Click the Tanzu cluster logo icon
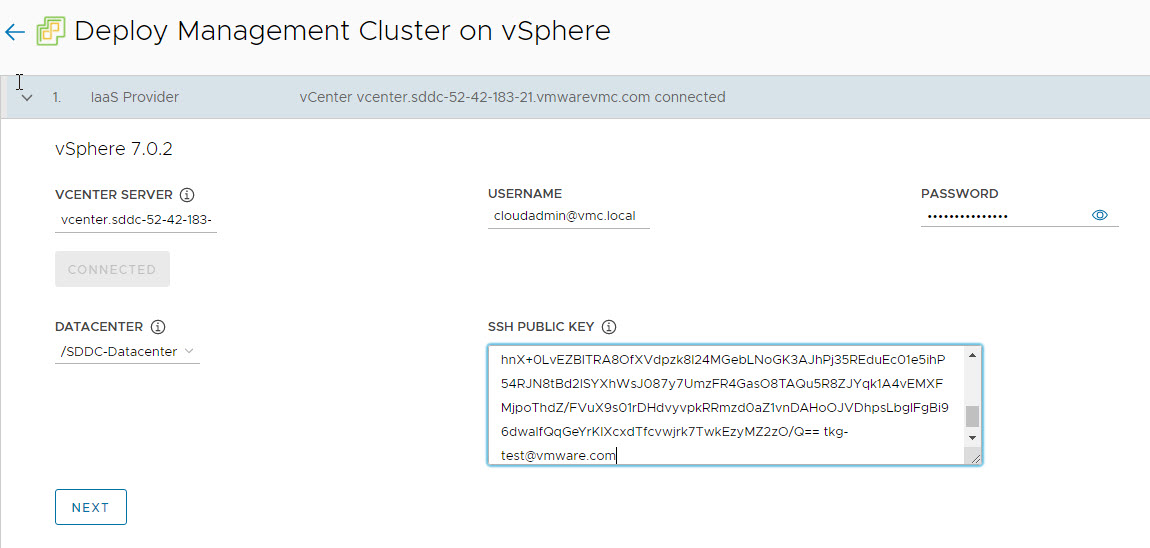1150x548 pixels. pos(50,32)
